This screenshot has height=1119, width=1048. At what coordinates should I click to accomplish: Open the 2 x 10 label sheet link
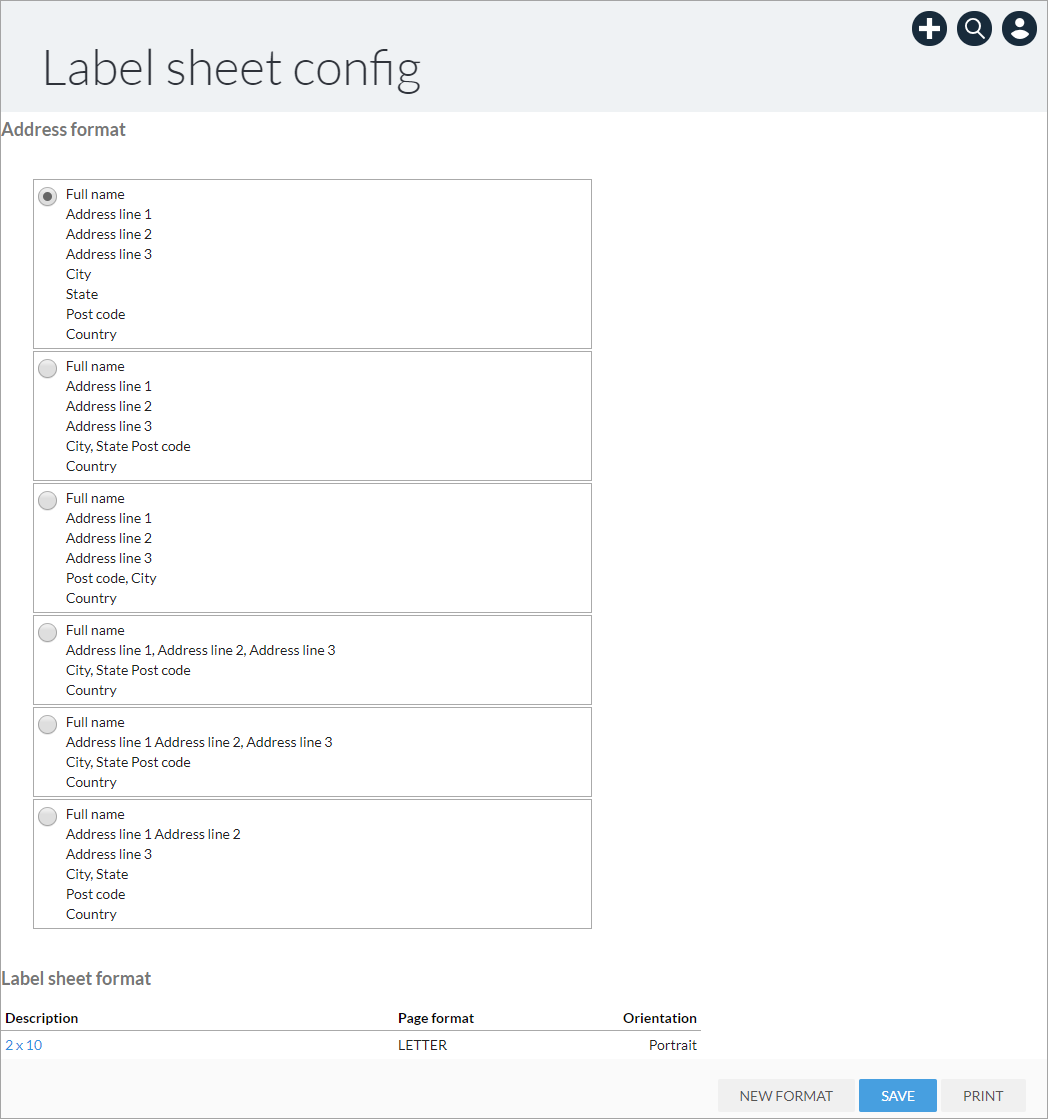click(24, 1045)
